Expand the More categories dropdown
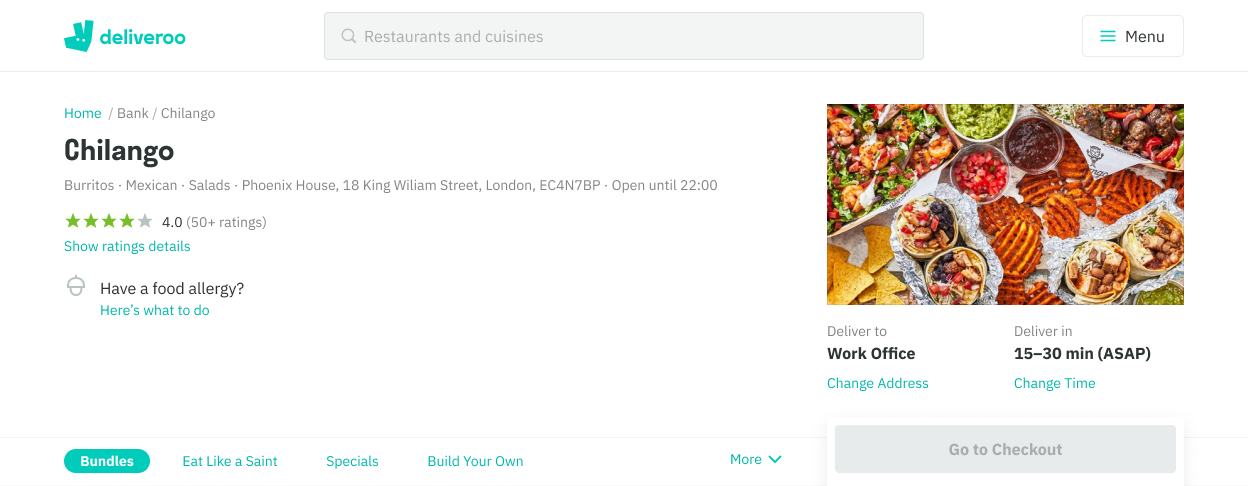 tap(756, 459)
